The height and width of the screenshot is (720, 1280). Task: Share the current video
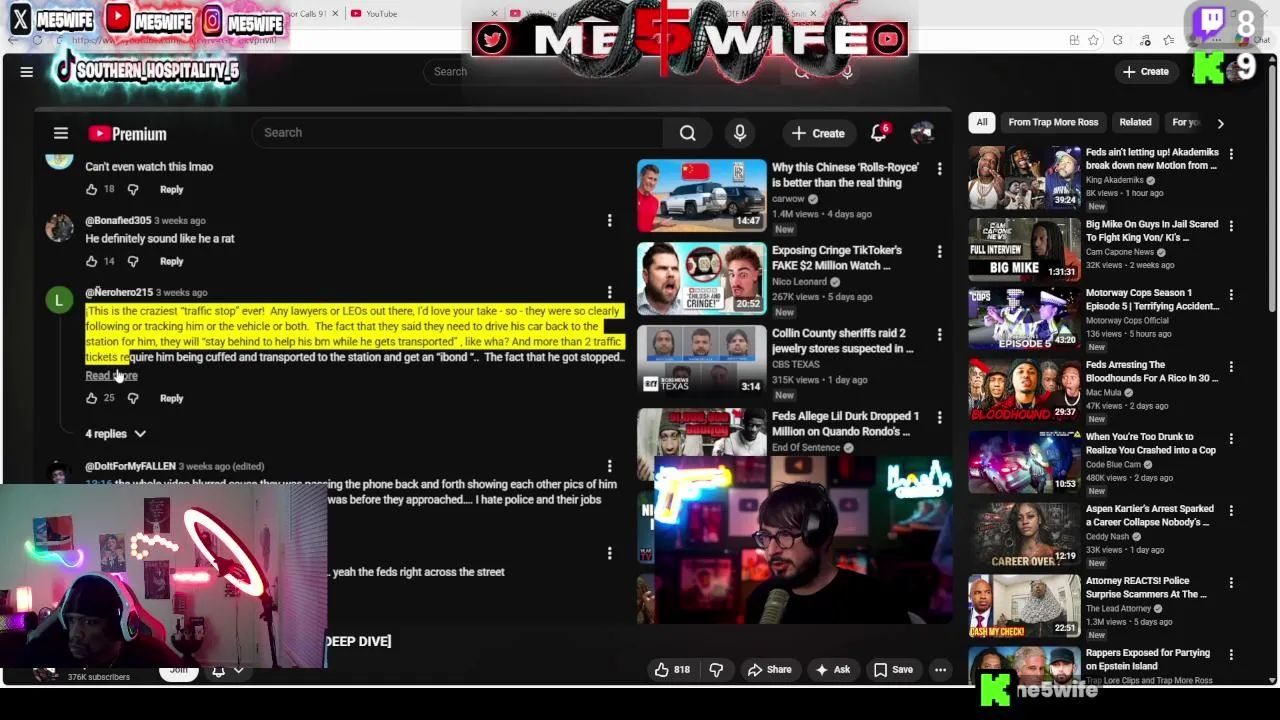769,670
